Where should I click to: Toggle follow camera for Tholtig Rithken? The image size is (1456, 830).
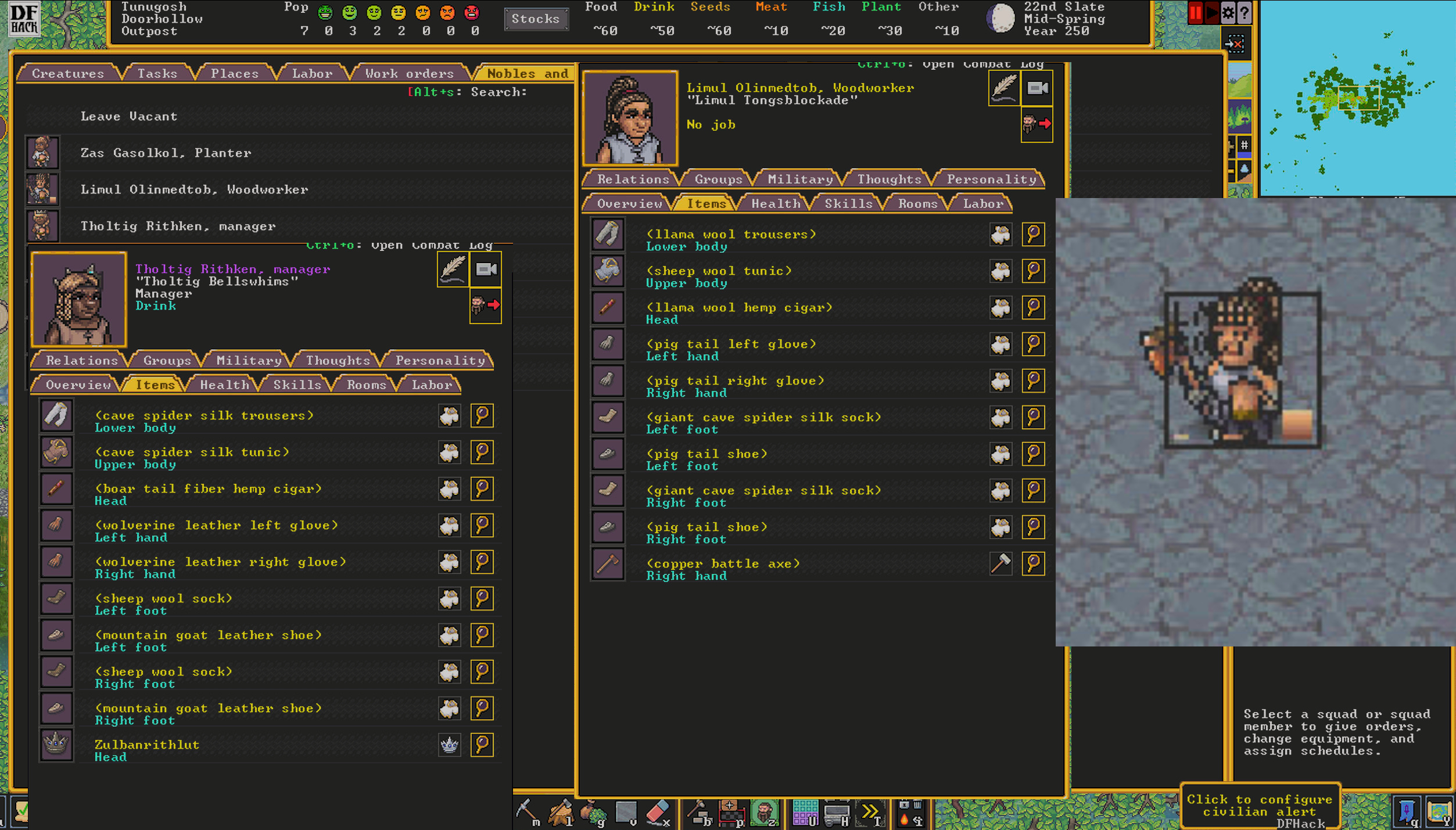click(486, 270)
